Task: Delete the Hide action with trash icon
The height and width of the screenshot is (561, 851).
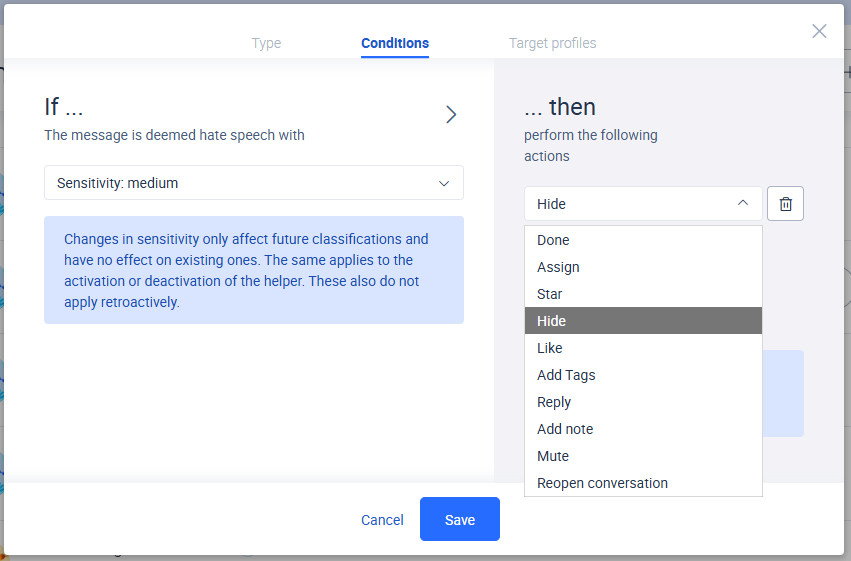Action: tap(785, 204)
